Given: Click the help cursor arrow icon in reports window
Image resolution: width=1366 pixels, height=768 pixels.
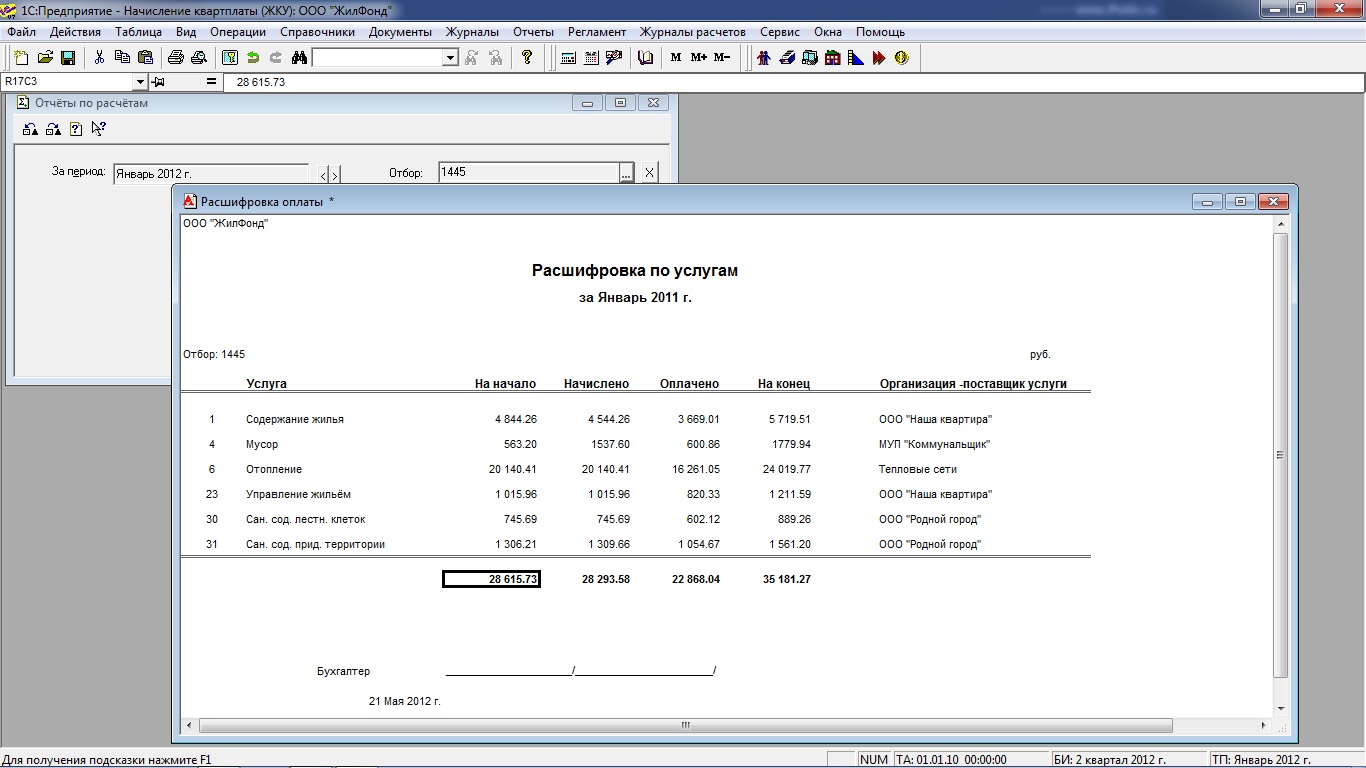Looking at the screenshot, I should tap(98, 128).
